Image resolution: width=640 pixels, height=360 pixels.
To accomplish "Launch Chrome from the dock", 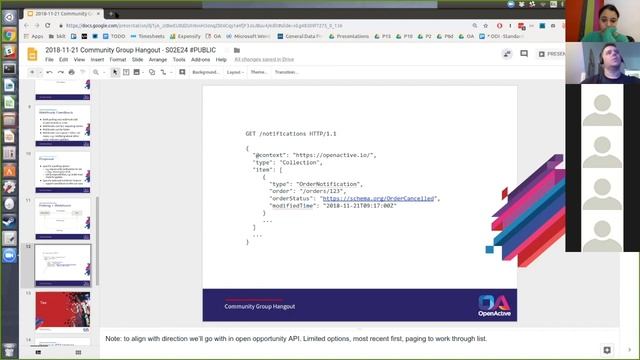I will point(9,35).
